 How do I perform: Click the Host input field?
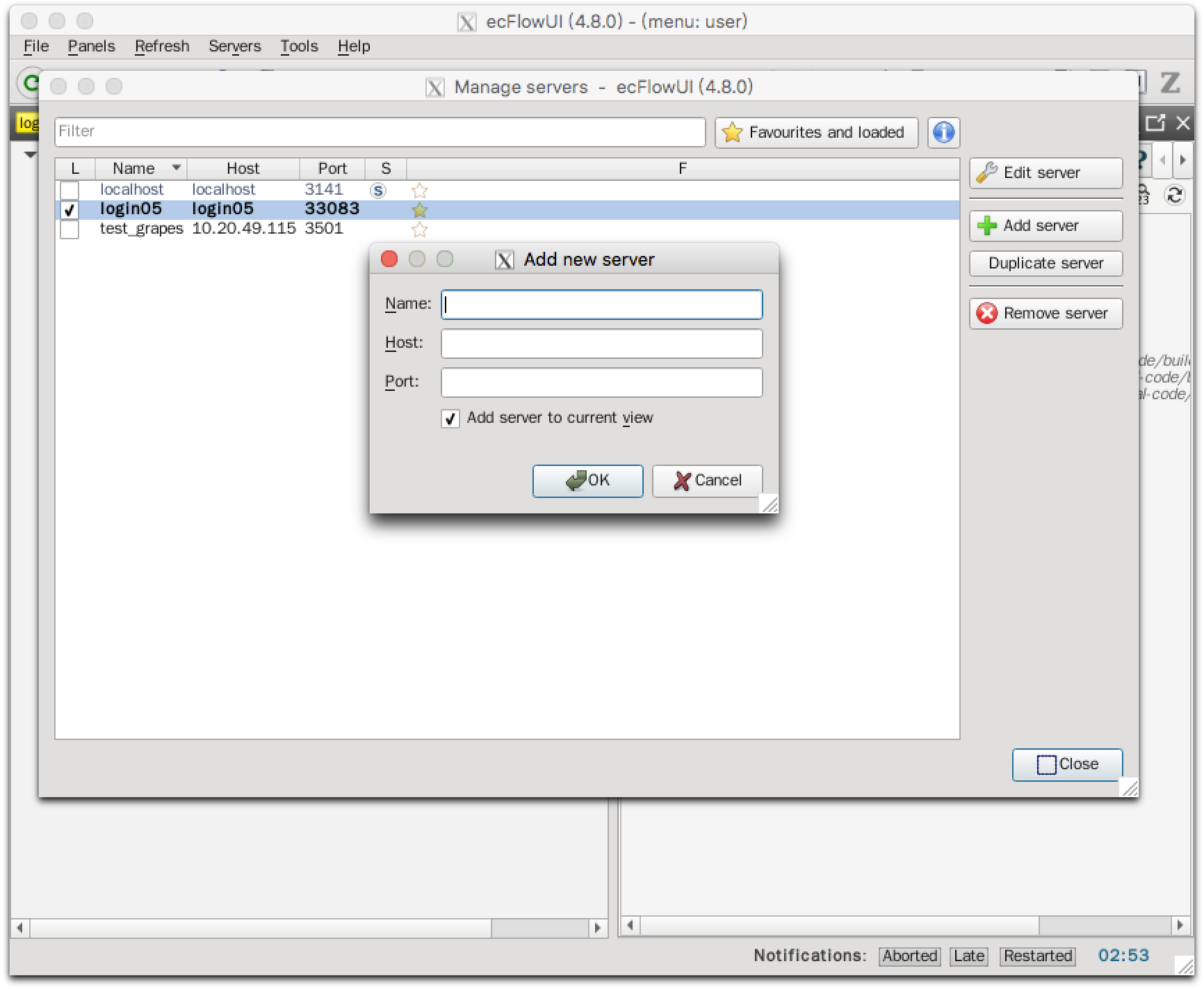[601, 344]
